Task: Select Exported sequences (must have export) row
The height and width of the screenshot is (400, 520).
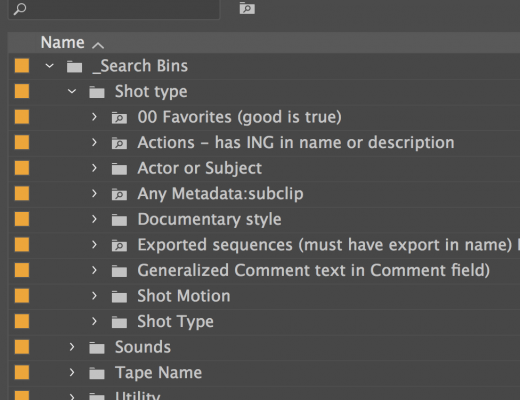Action: (325, 245)
